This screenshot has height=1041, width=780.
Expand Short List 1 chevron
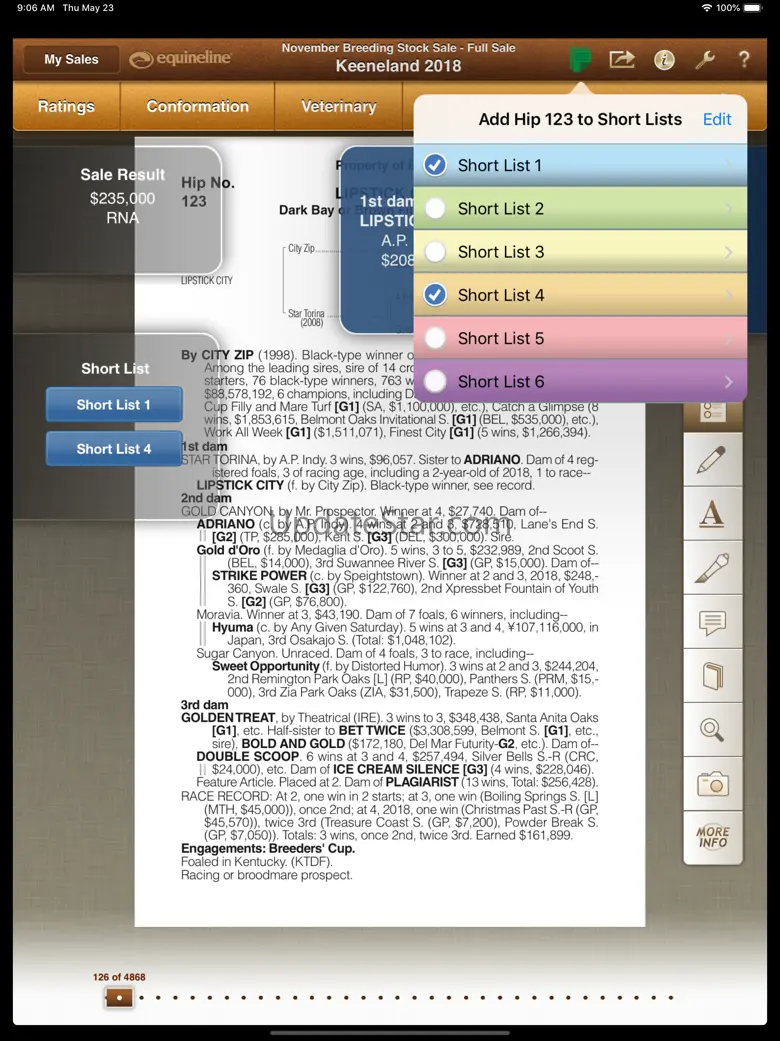[x=728, y=165]
